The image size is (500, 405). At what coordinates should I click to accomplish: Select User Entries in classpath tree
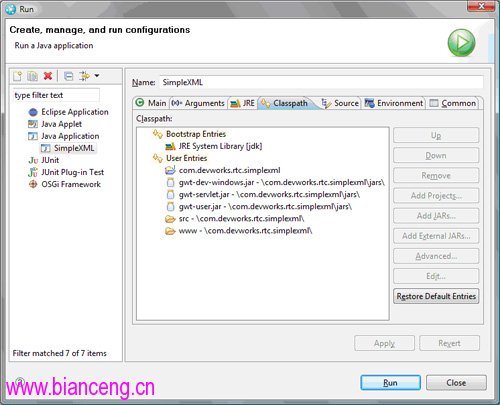(x=186, y=158)
